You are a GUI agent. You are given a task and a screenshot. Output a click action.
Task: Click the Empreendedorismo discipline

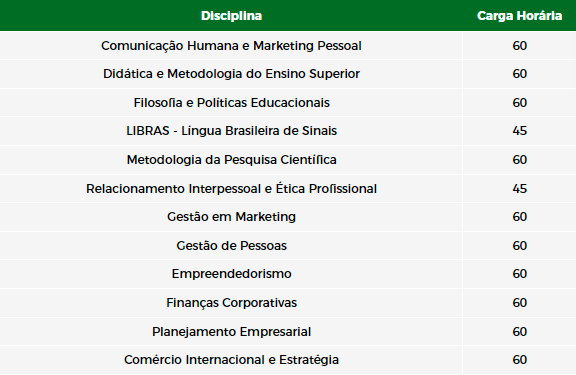(231, 274)
